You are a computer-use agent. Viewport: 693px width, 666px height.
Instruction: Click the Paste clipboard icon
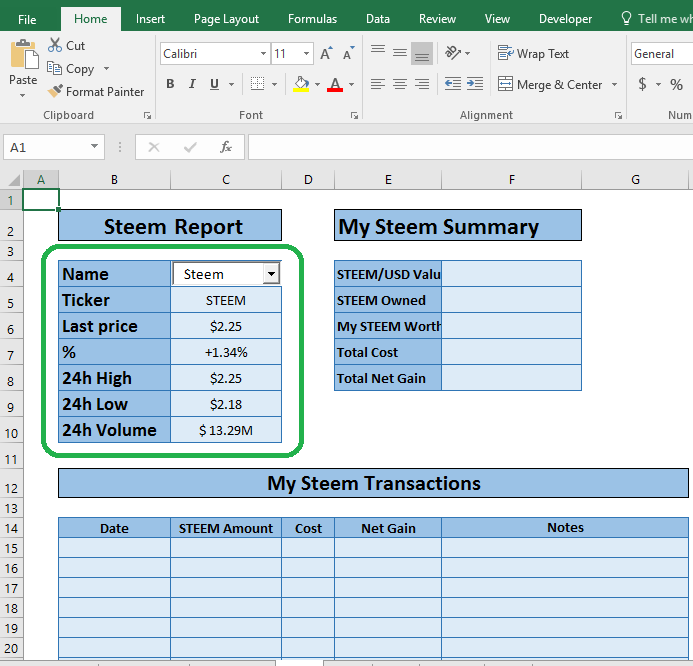[x=24, y=54]
